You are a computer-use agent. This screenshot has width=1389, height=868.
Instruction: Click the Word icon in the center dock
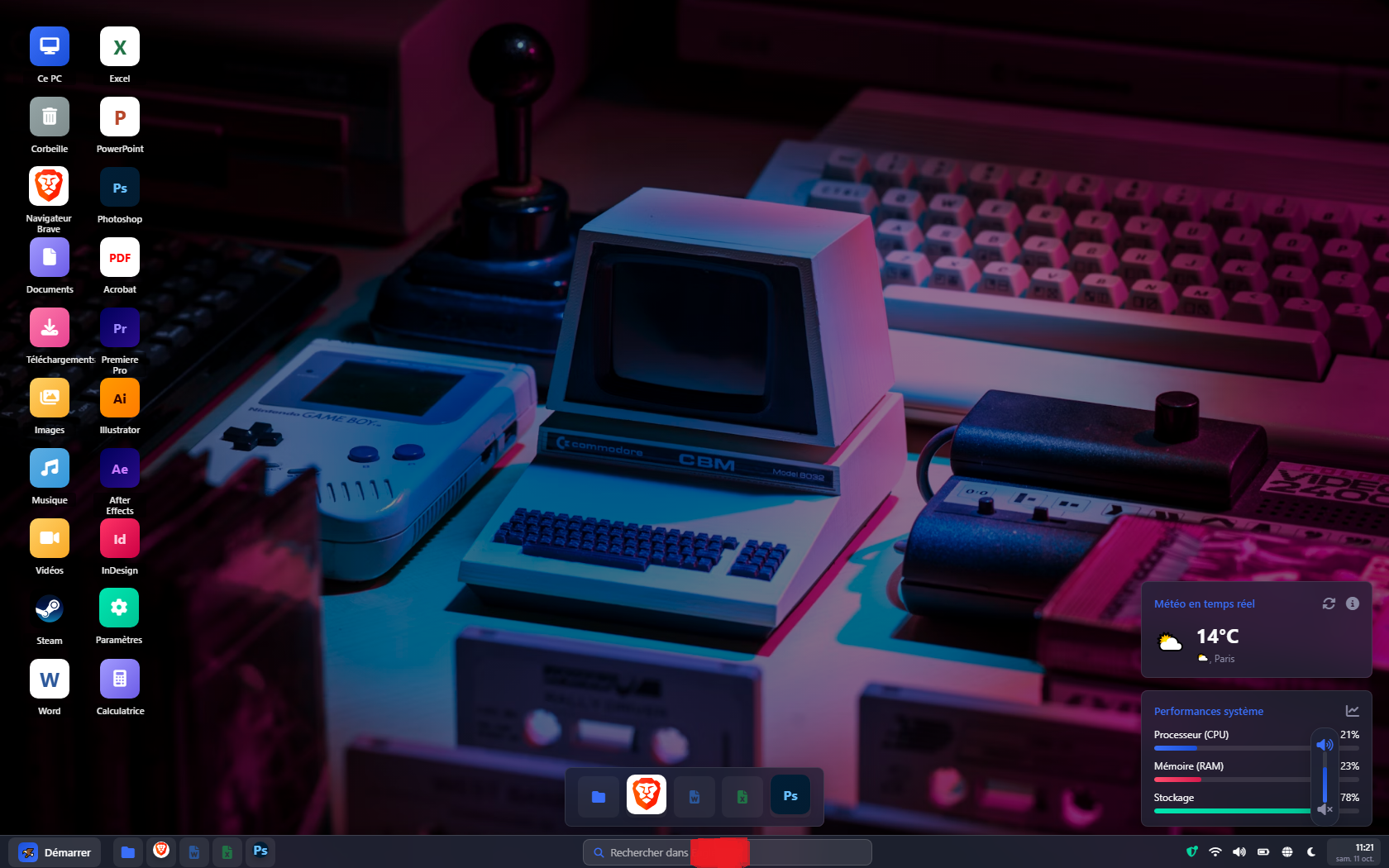pyautogui.click(x=694, y=796)
